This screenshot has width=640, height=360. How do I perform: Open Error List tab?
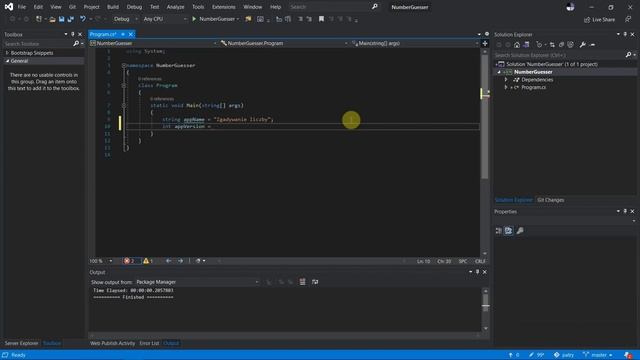[x=149, y=343]
